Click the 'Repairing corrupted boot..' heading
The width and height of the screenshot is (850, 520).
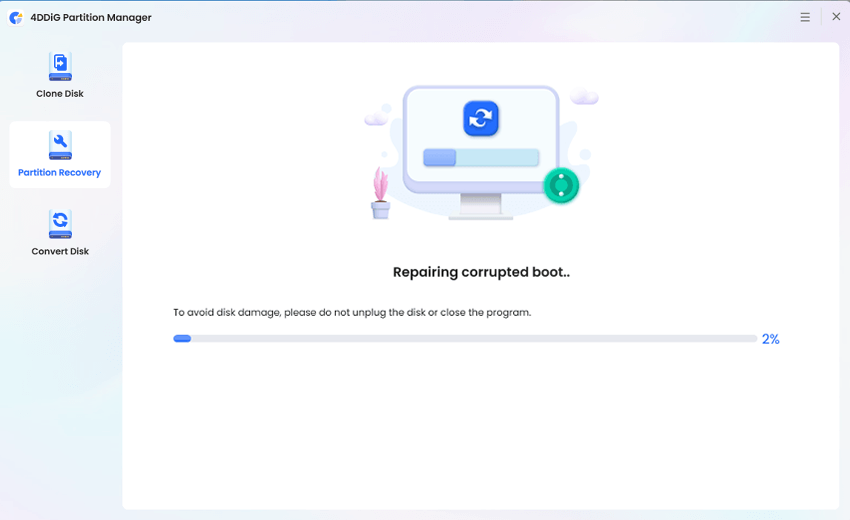coord(481,272)
